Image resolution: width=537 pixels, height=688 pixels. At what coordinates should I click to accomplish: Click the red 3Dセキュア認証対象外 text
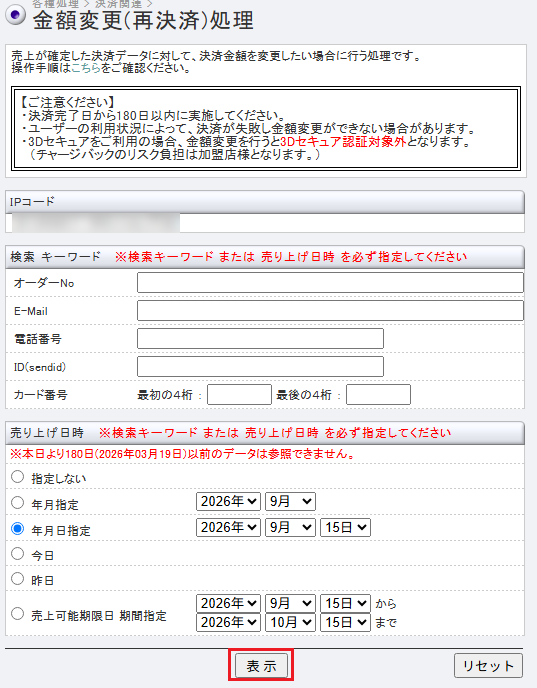pyautogui.click(x=344, y=142)
